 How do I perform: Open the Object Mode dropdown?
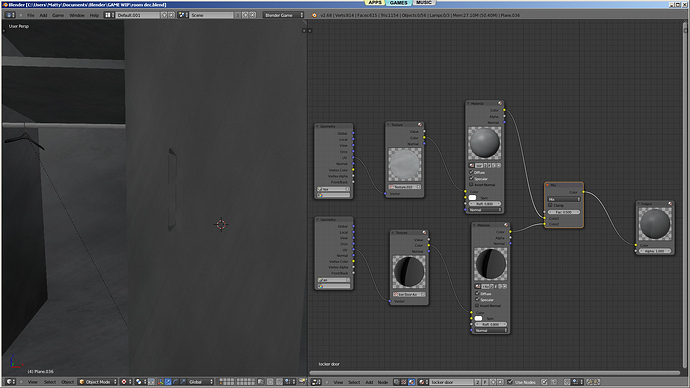point(98,382)
